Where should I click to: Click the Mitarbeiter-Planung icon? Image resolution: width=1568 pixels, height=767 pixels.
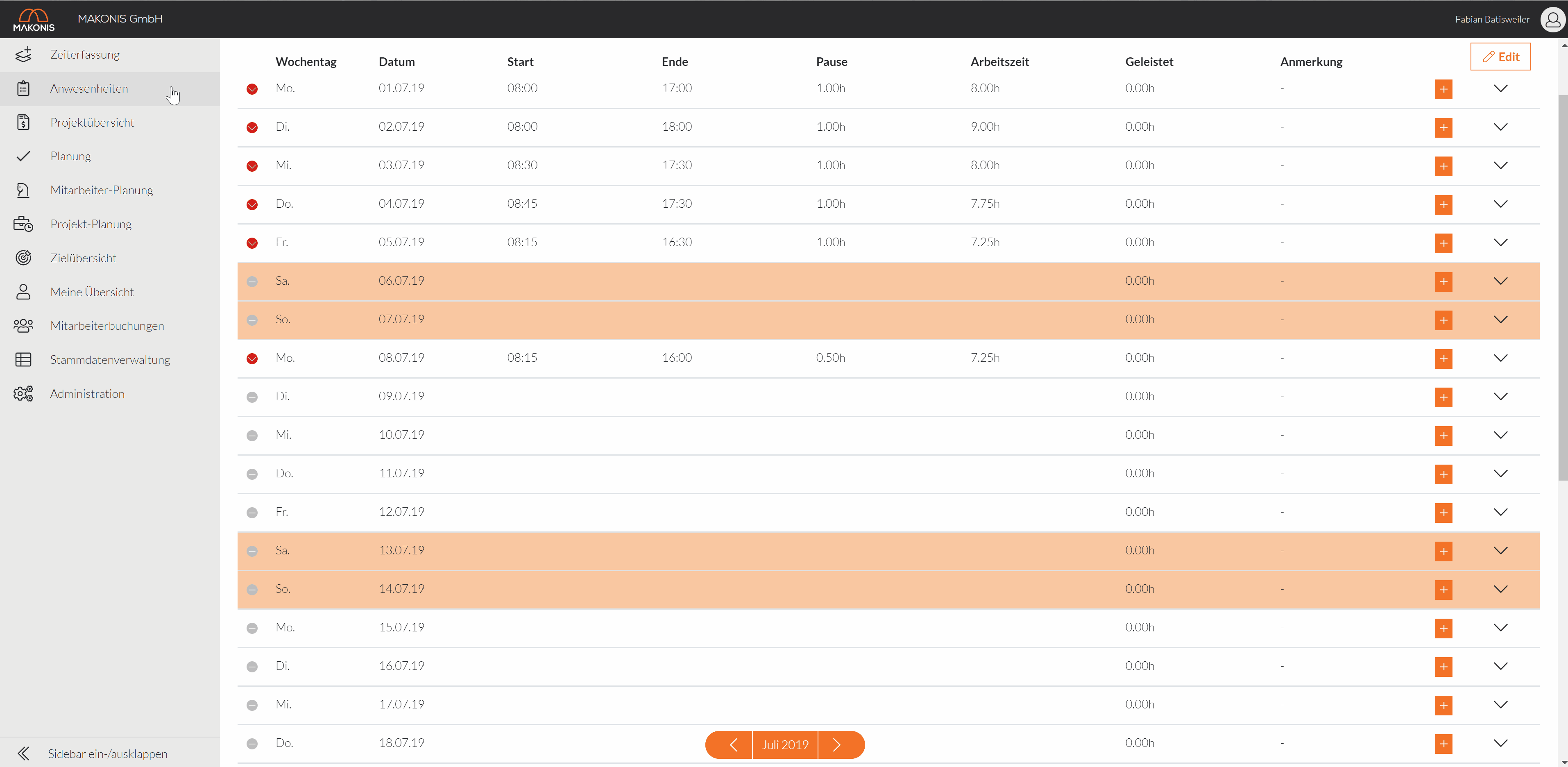[x=23, y=190]
